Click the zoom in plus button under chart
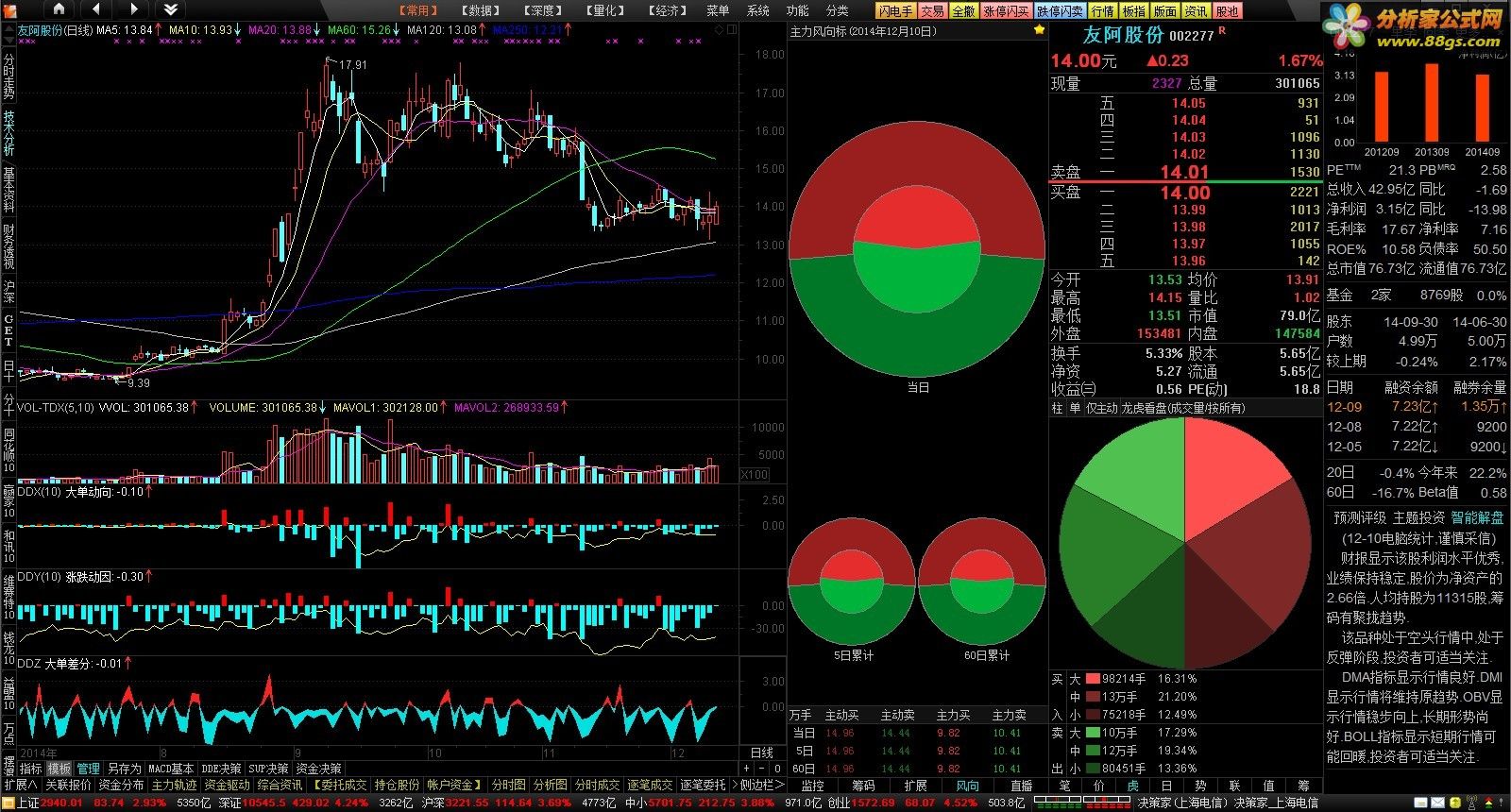This screenshot has height=812, width=1511. coord(746,769)
